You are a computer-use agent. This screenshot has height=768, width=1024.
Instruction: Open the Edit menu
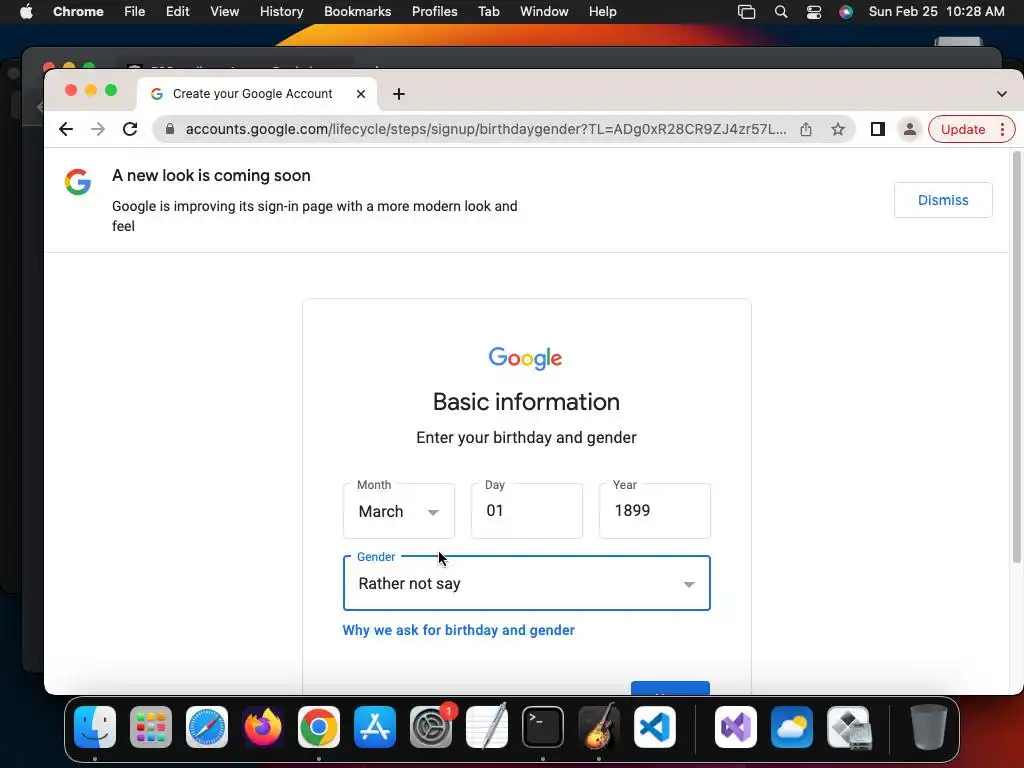coord(178,12)
